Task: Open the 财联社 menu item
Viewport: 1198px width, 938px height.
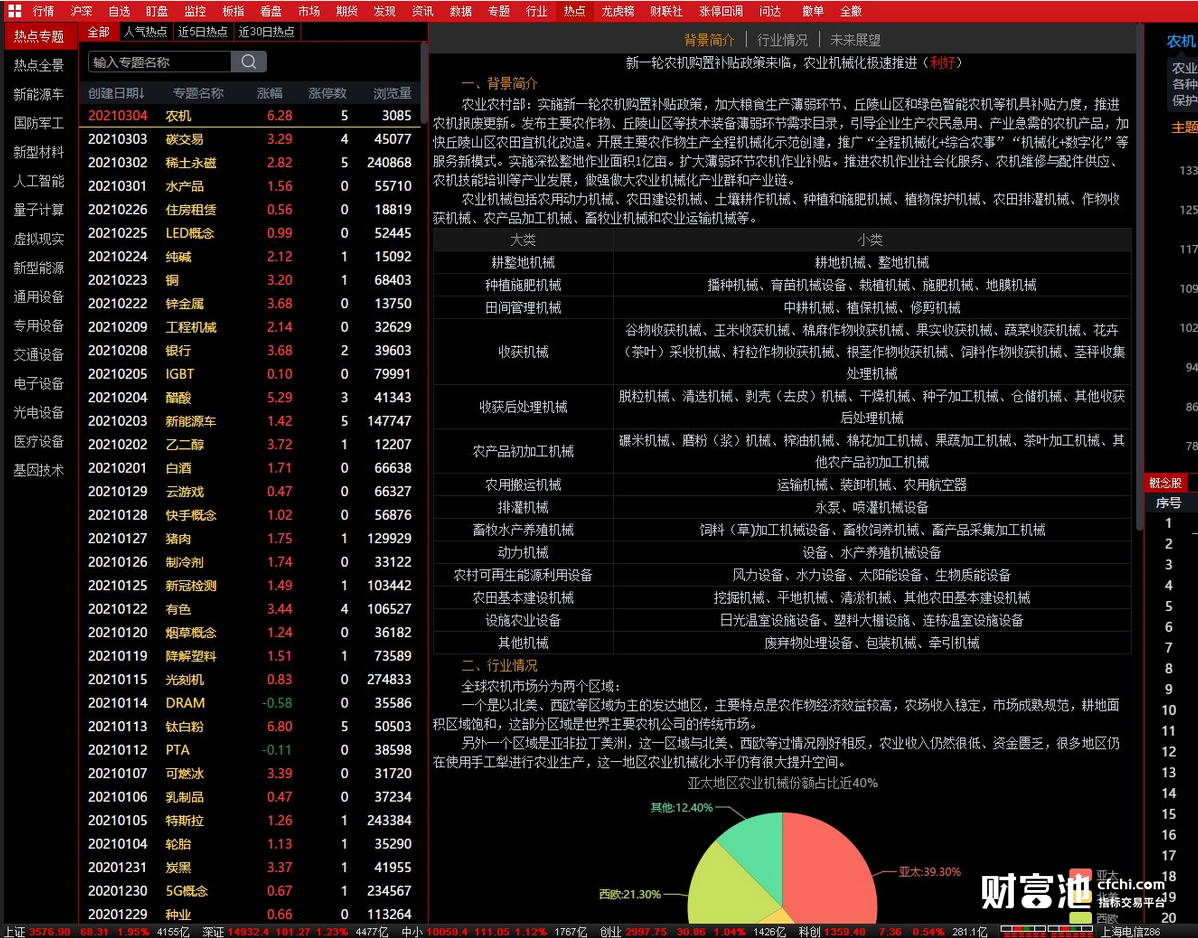Action: (x=666, y=11)
